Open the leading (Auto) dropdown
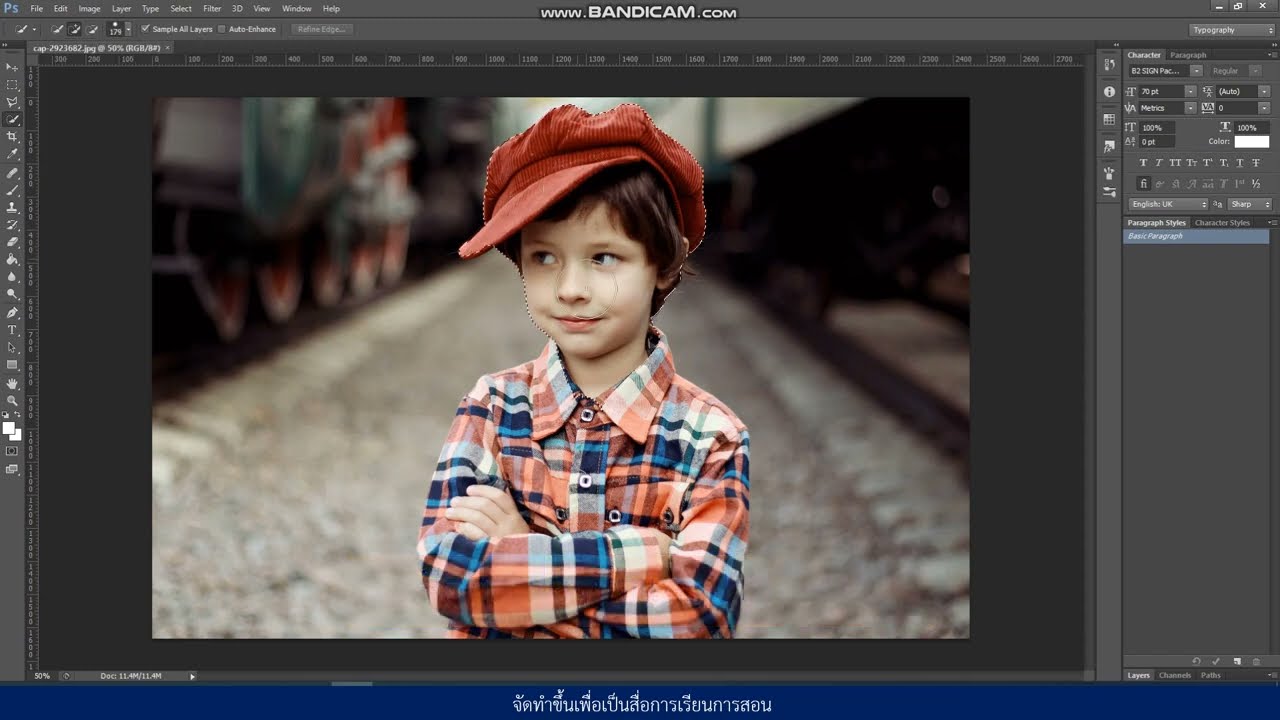Screen dimensions: 1280x720 click(1264, 92)
